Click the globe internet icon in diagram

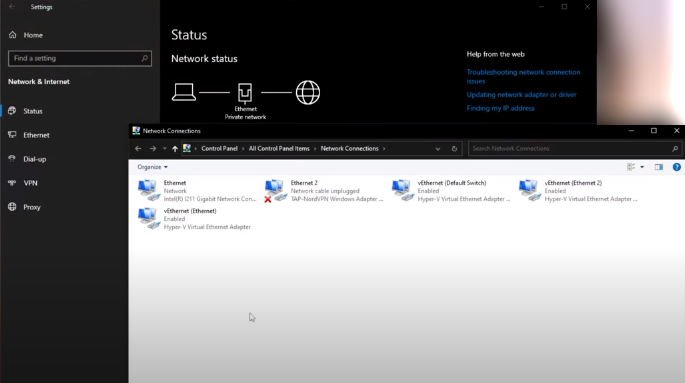click(x=308, y=92)
